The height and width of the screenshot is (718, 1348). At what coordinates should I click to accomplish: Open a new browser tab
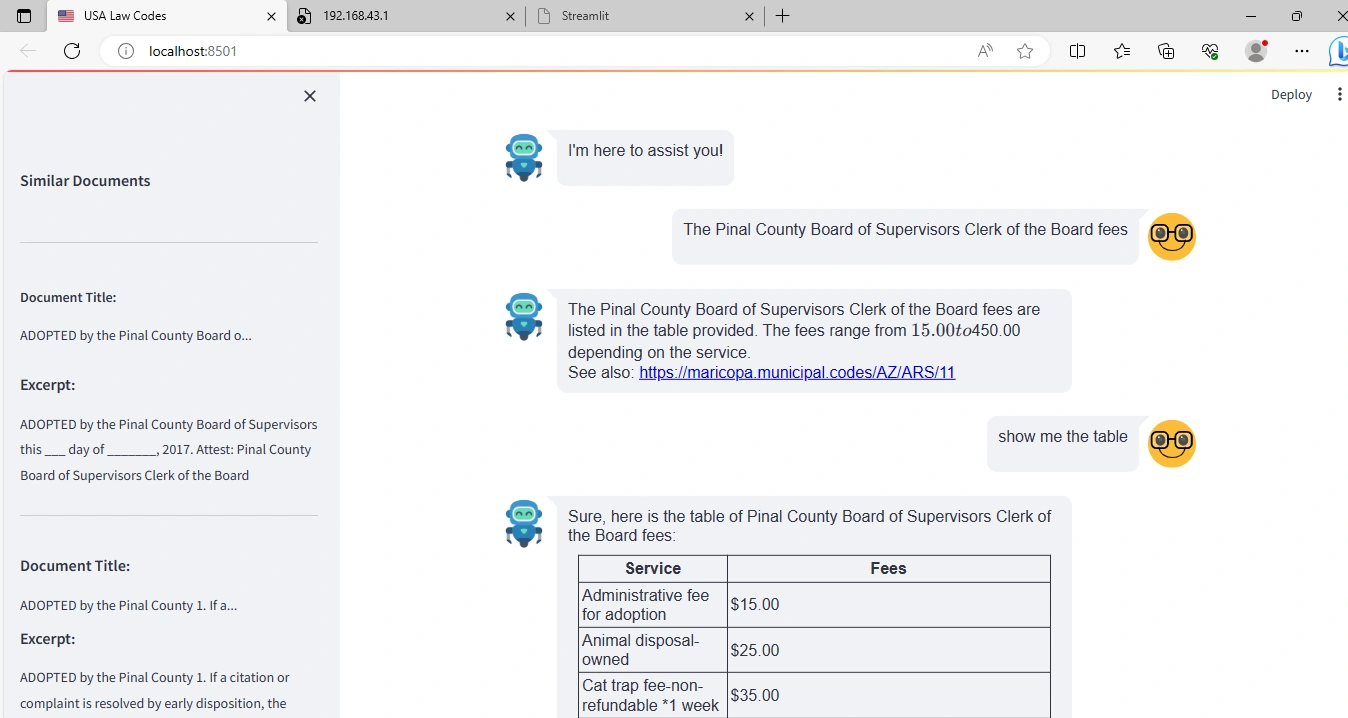pos(782,16)
